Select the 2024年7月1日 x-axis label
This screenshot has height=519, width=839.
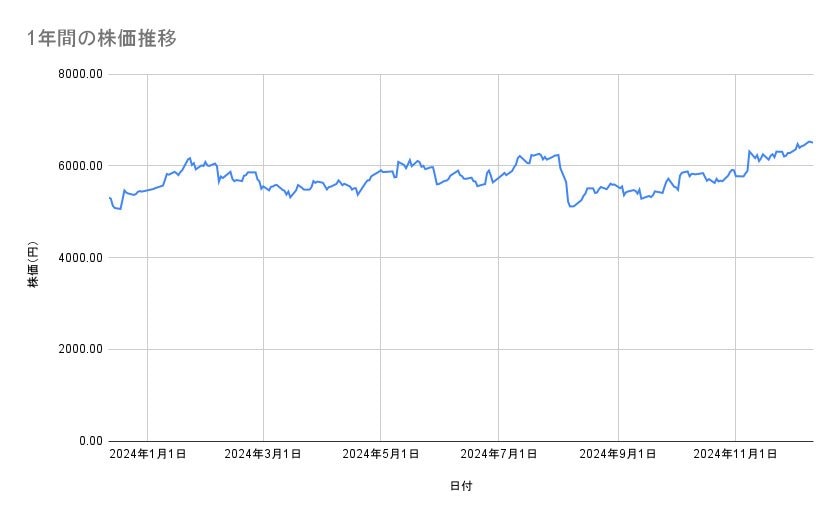click(498, 454)
